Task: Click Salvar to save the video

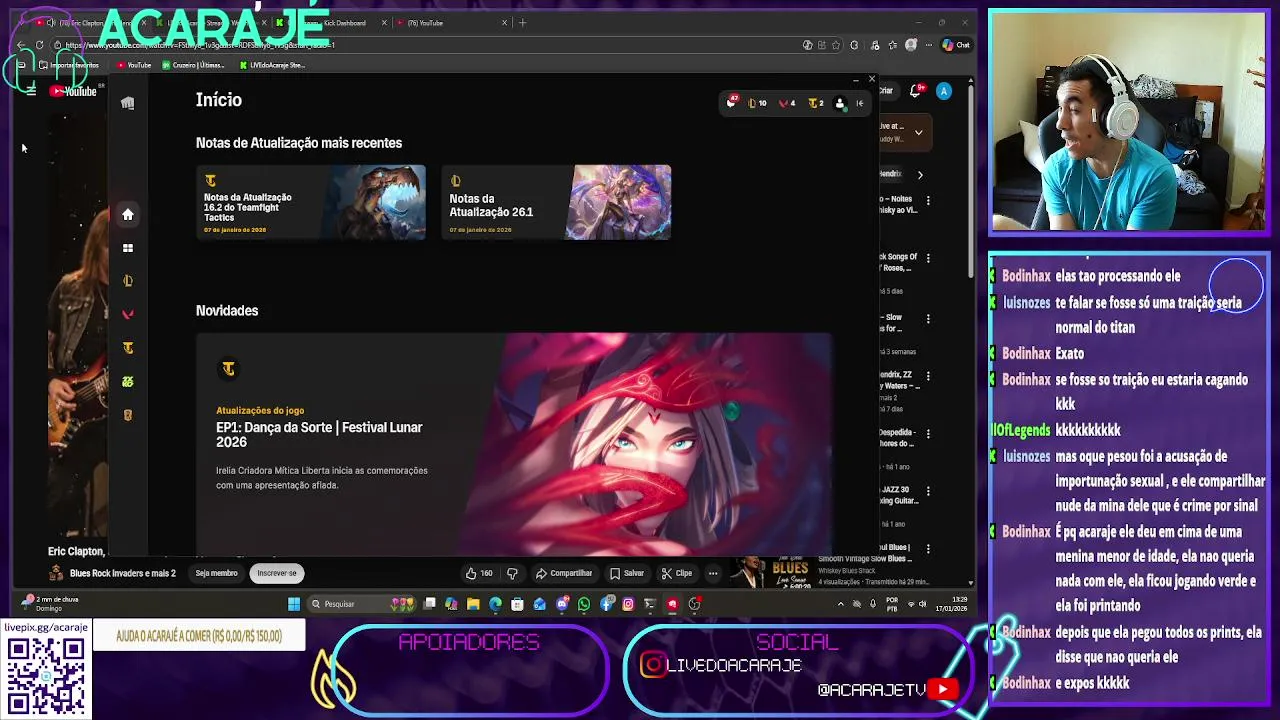Action: (627, 573)
